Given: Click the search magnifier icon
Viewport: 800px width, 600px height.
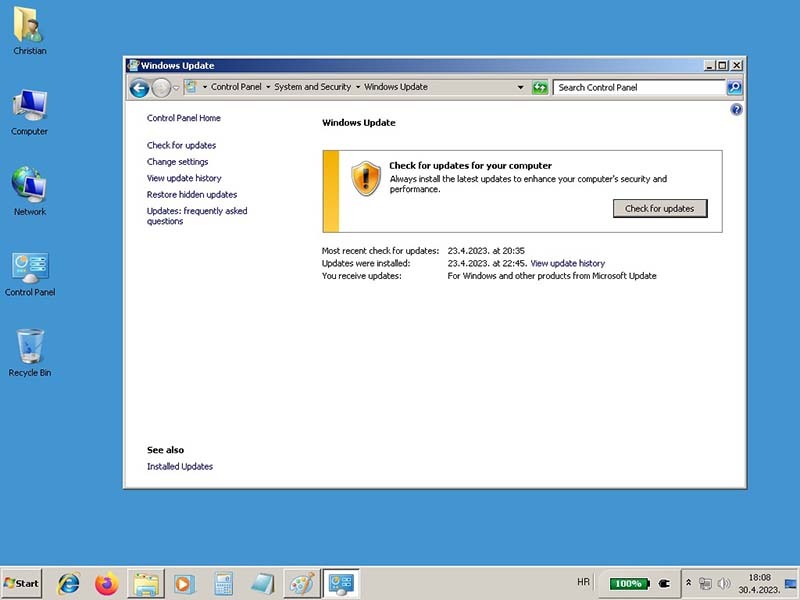Looking at the screenshot, I should pos(735,88).
